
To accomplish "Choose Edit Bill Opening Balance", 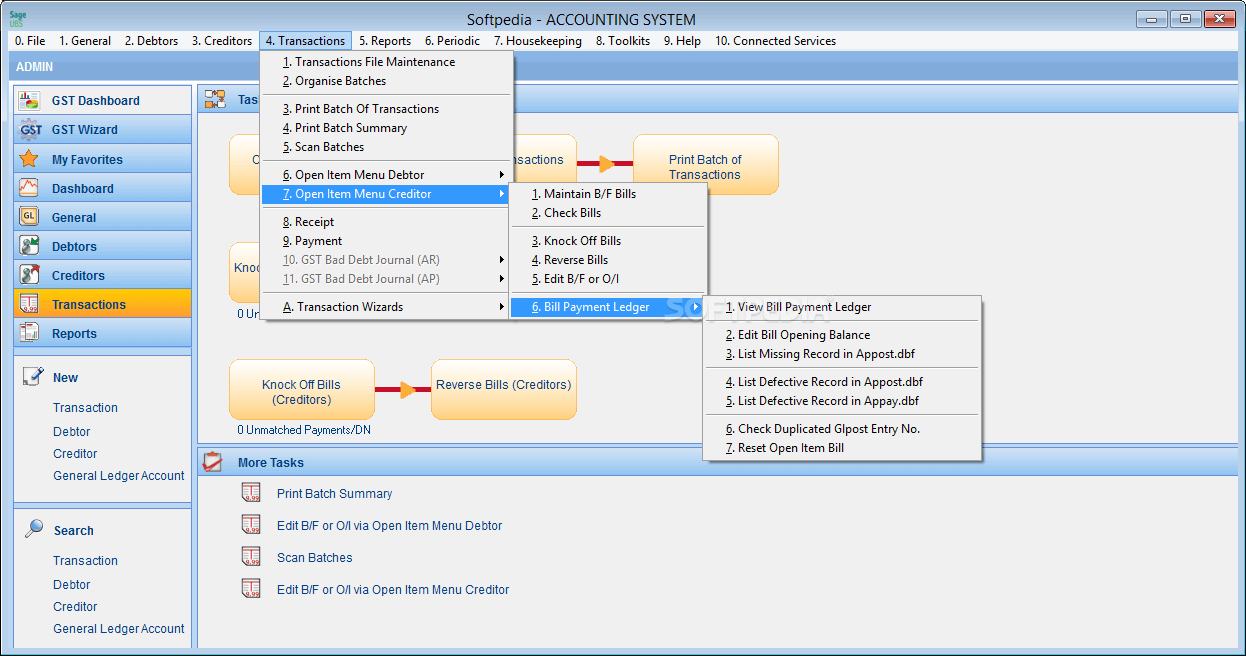I will click(843, 335).
